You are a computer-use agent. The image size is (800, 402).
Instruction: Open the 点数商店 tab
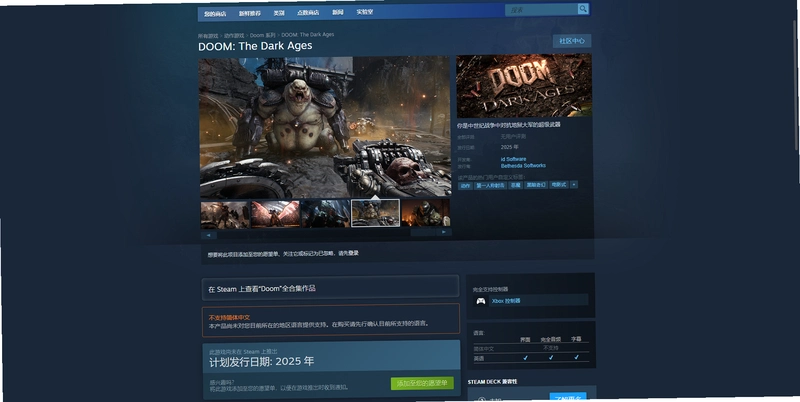tap(308, 12)
